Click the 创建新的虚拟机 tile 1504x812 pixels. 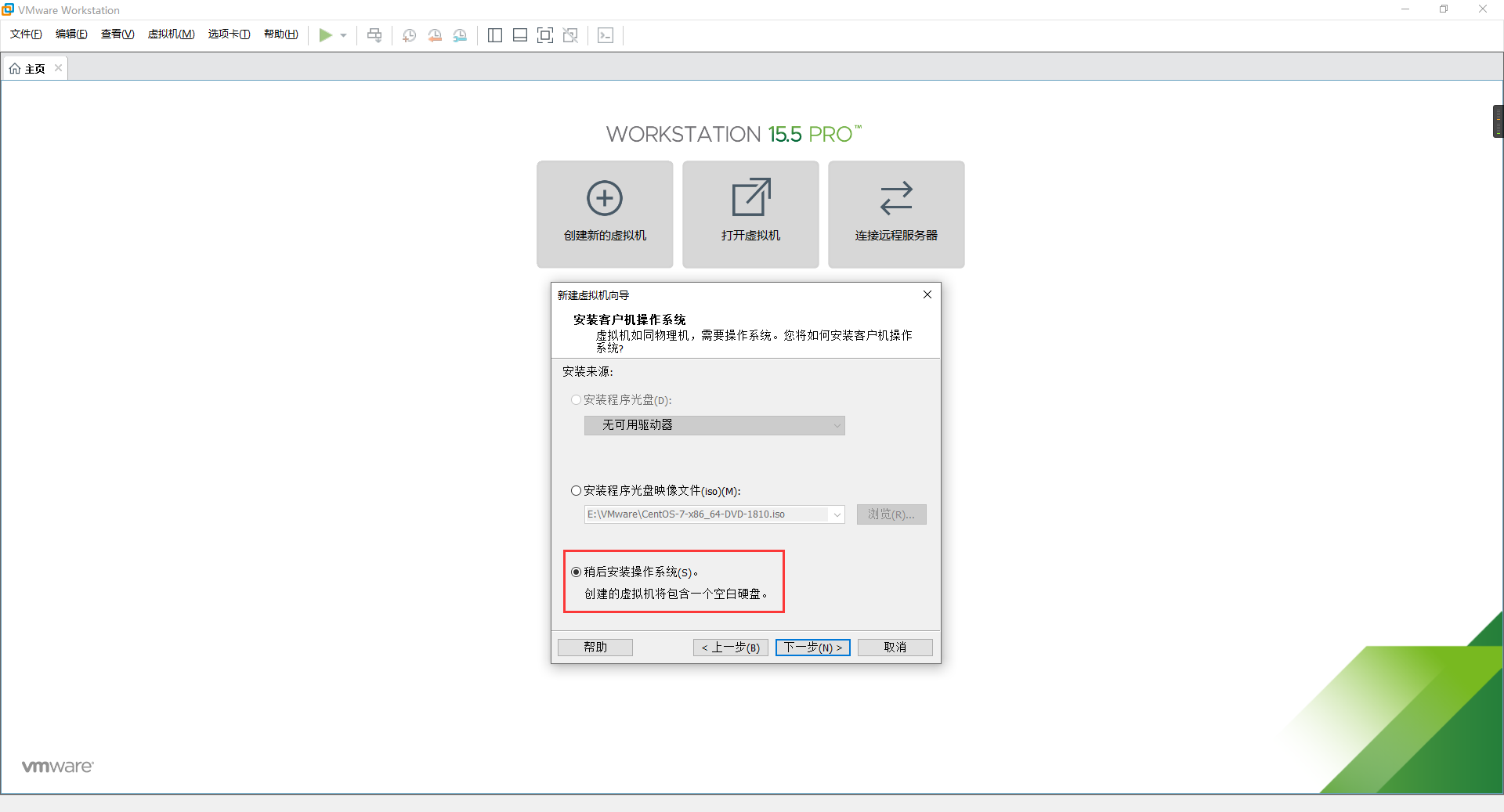click(x=605, y=215)
